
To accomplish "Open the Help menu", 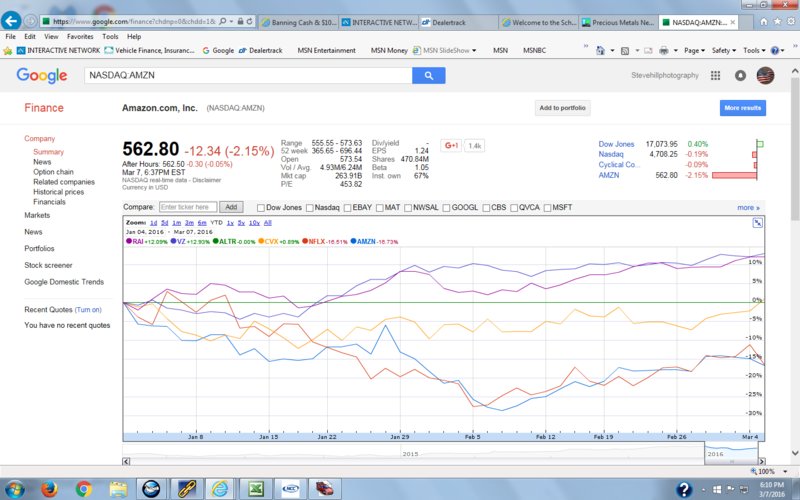I will pos(134,37).
